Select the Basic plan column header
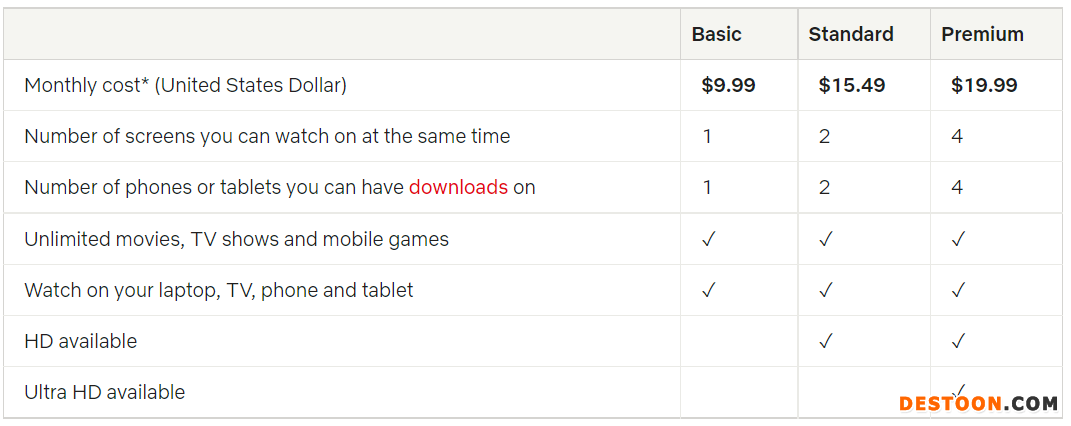This screenshot has width=1071, height=426. 716,34
